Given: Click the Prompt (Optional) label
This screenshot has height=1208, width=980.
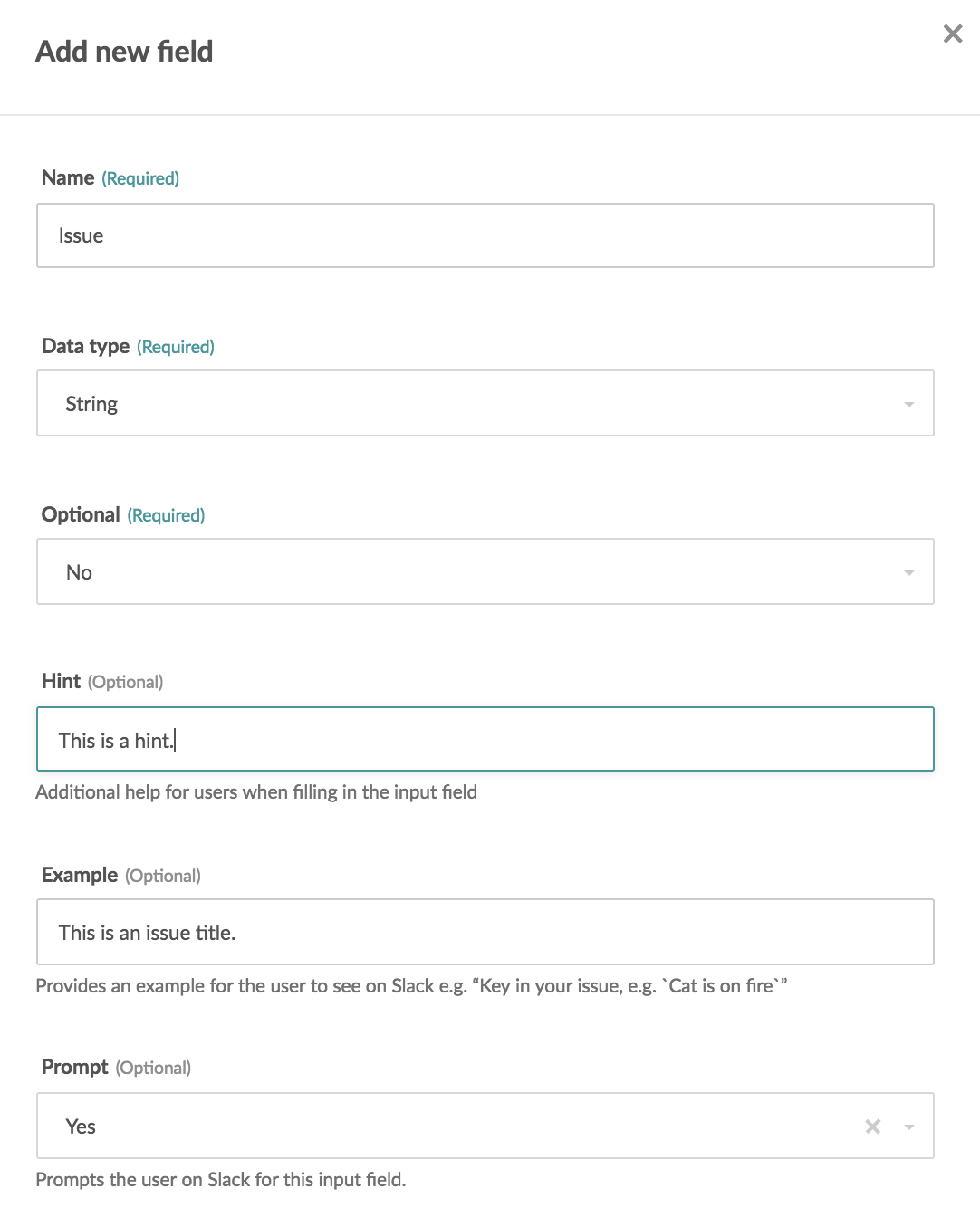Looking at the screenshot, I should (x=116, y=1067).
